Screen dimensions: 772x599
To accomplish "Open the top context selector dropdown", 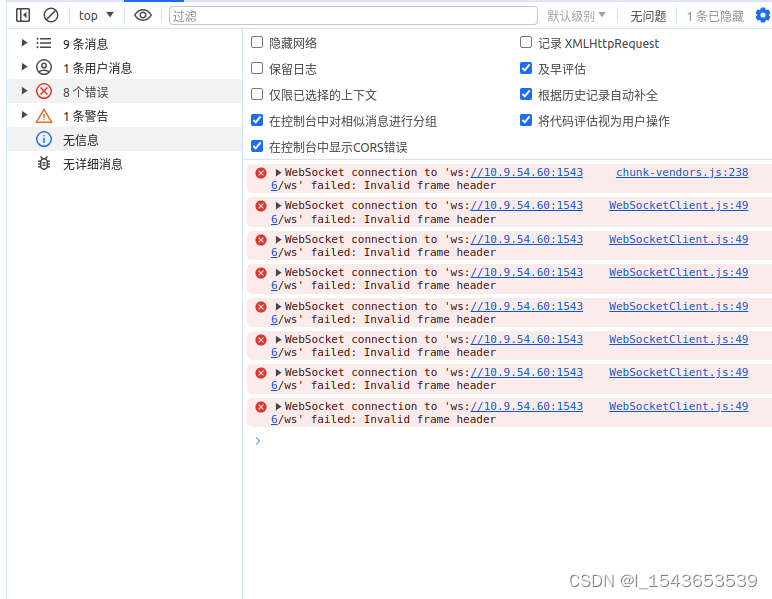I will point(96,15).
